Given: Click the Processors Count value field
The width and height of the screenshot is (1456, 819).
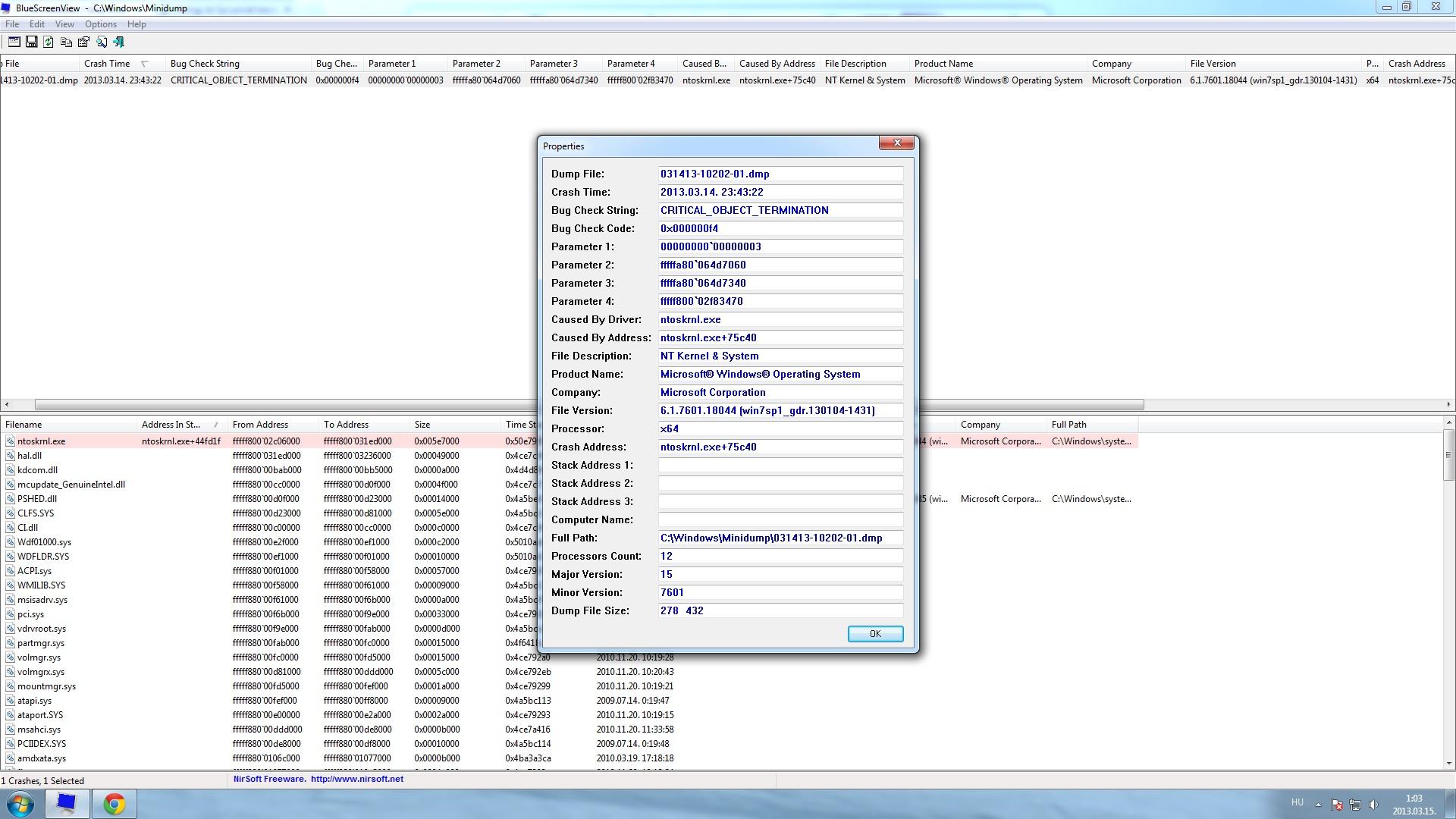Looking at the screenshot, I should pos(780,556).
